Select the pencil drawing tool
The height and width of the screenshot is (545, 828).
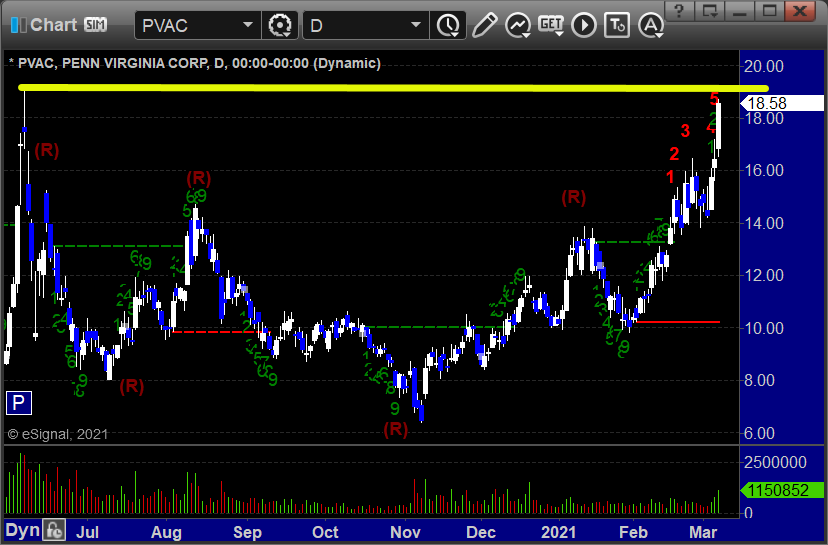pos(484,25)
